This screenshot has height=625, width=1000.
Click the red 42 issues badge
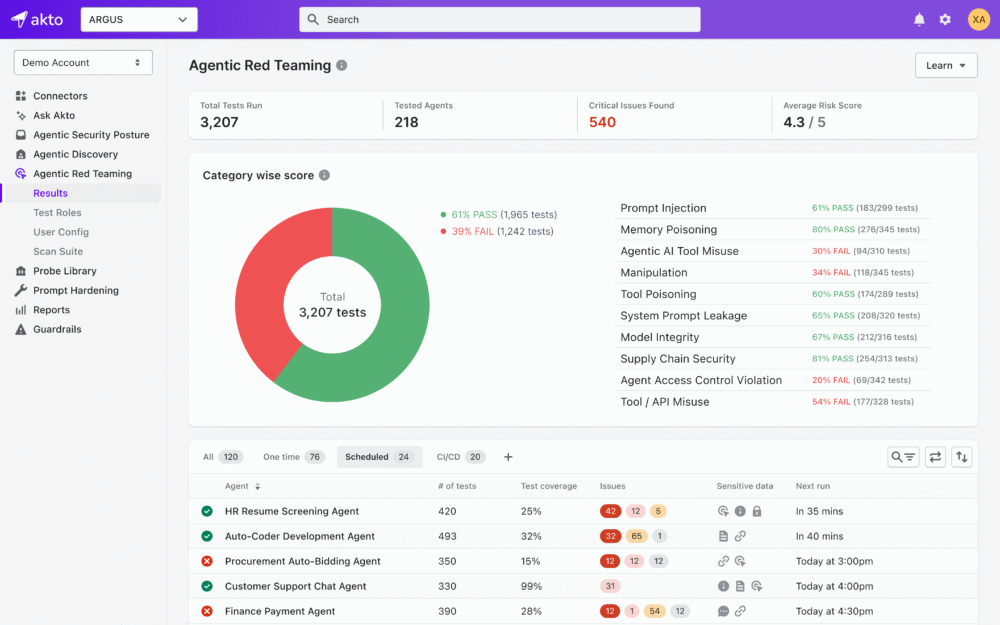point(610,511)
